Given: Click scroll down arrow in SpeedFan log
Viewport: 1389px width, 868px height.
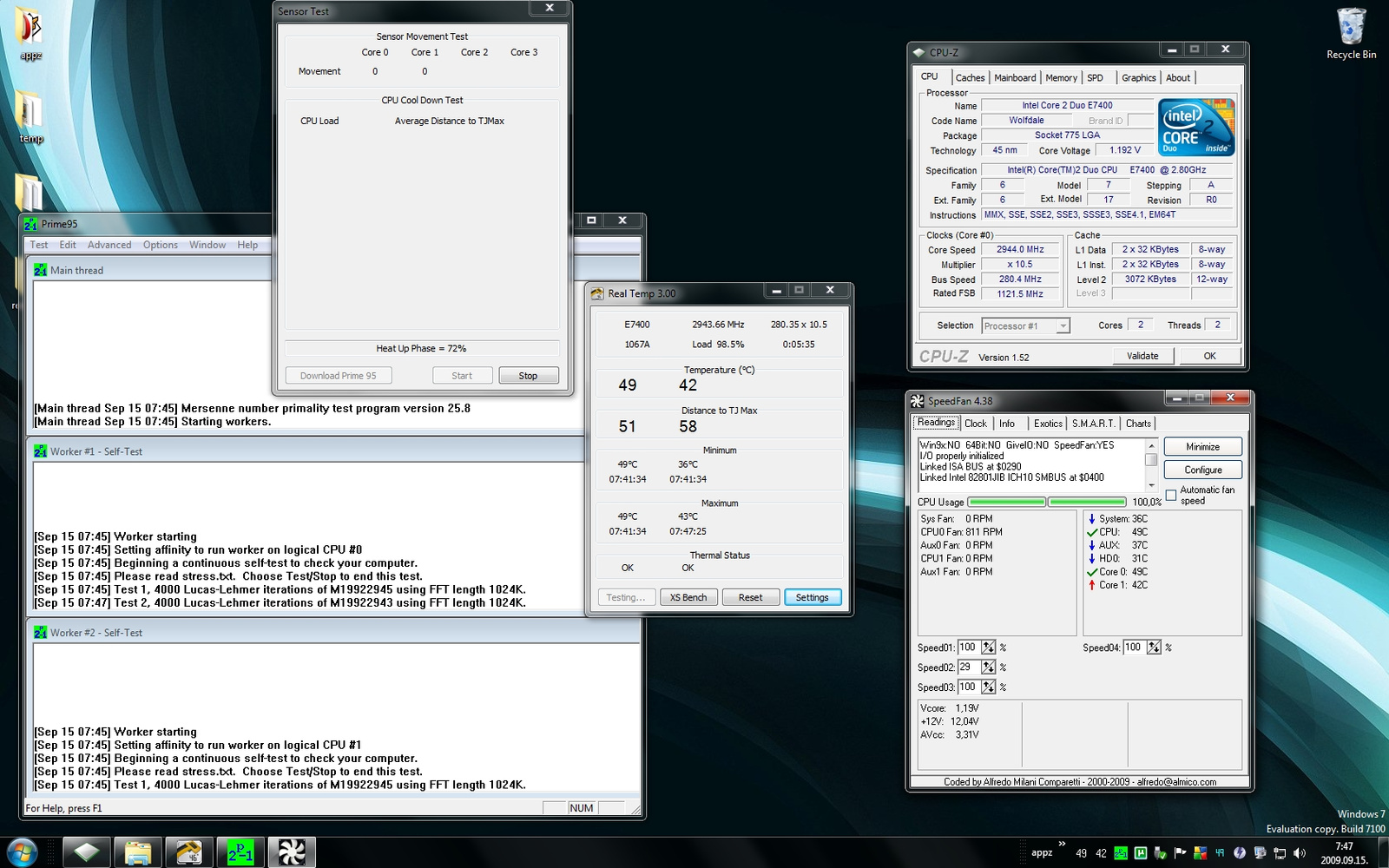Looking at the screenshot, I should (x=1151, y=485).
